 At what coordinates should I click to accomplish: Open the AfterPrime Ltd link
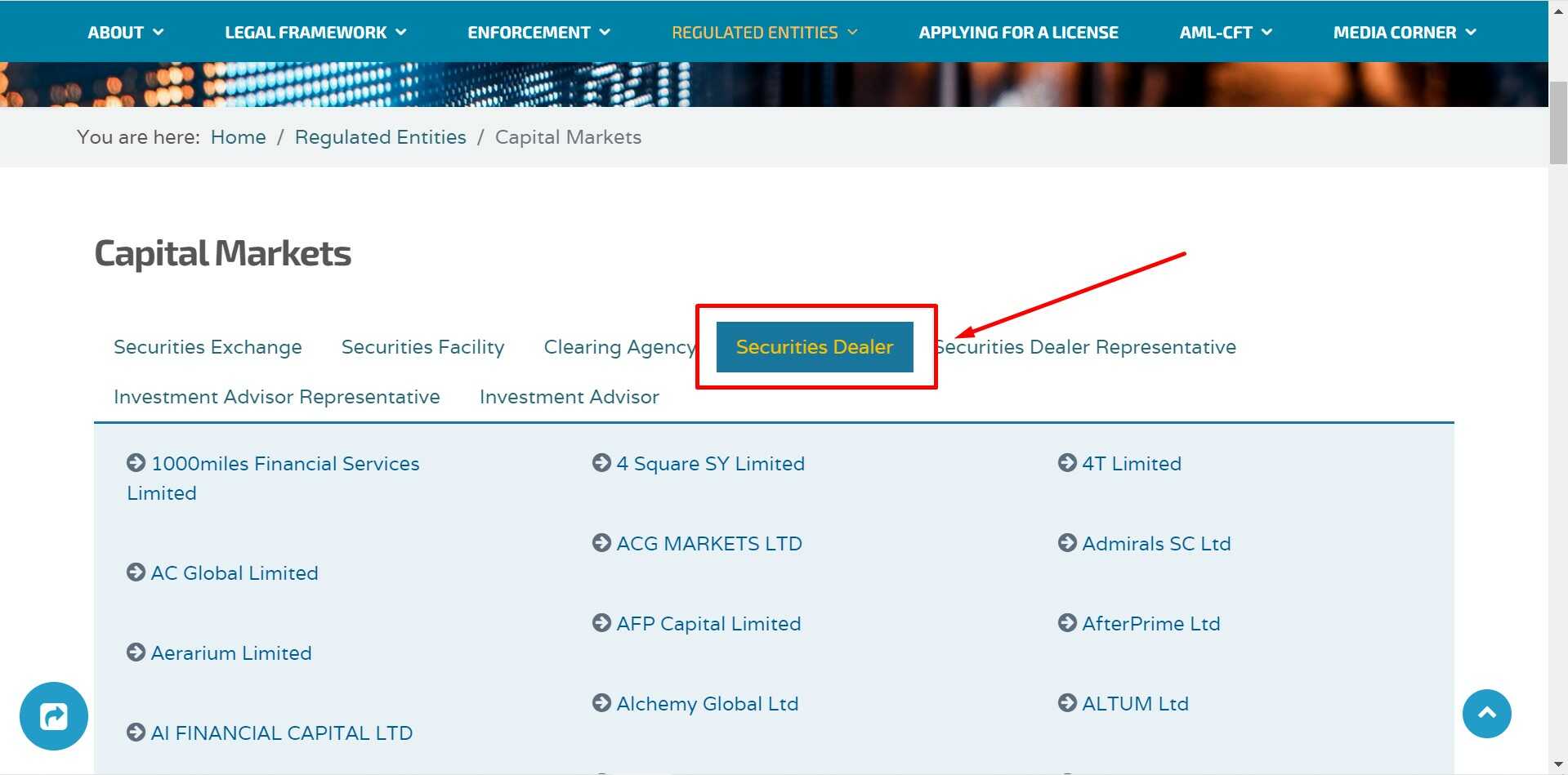pyautogui.click(x=1150, y=624)
